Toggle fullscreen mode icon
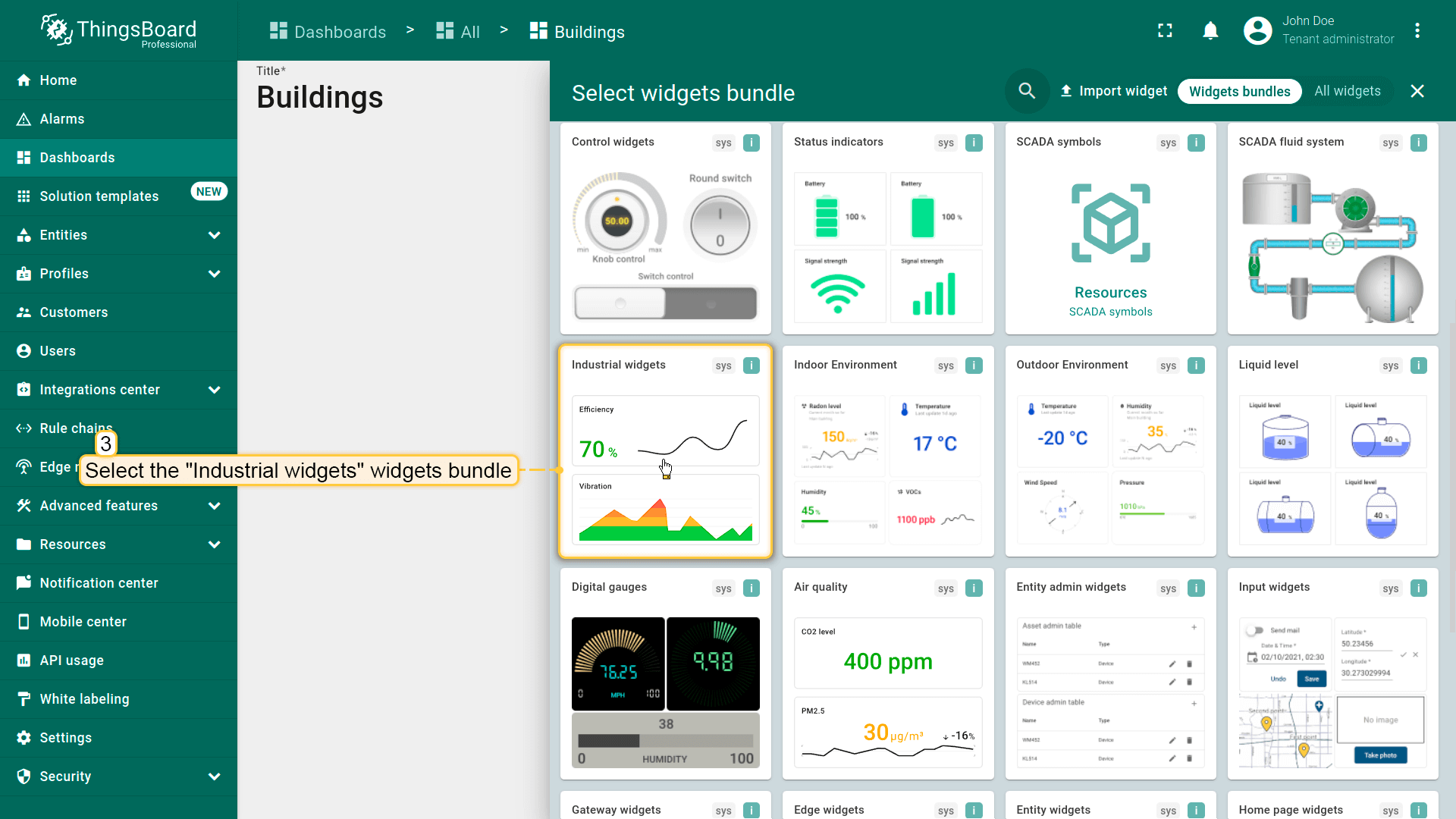This screenshot has height=819, width=1456. (x=1165, y=31)
